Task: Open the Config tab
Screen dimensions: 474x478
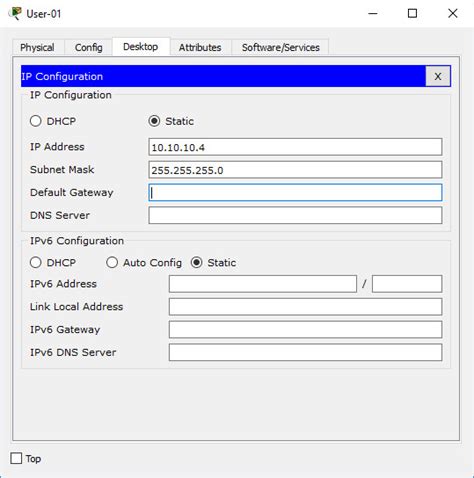Action: 88,47
